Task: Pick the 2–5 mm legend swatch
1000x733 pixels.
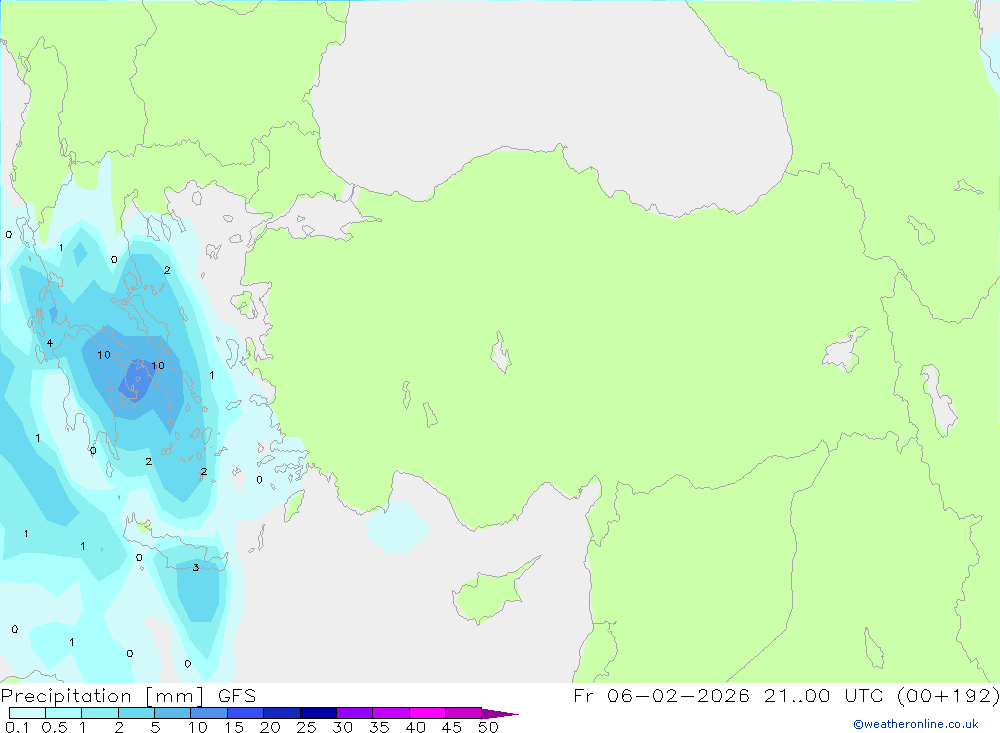Action: (136, 713)
